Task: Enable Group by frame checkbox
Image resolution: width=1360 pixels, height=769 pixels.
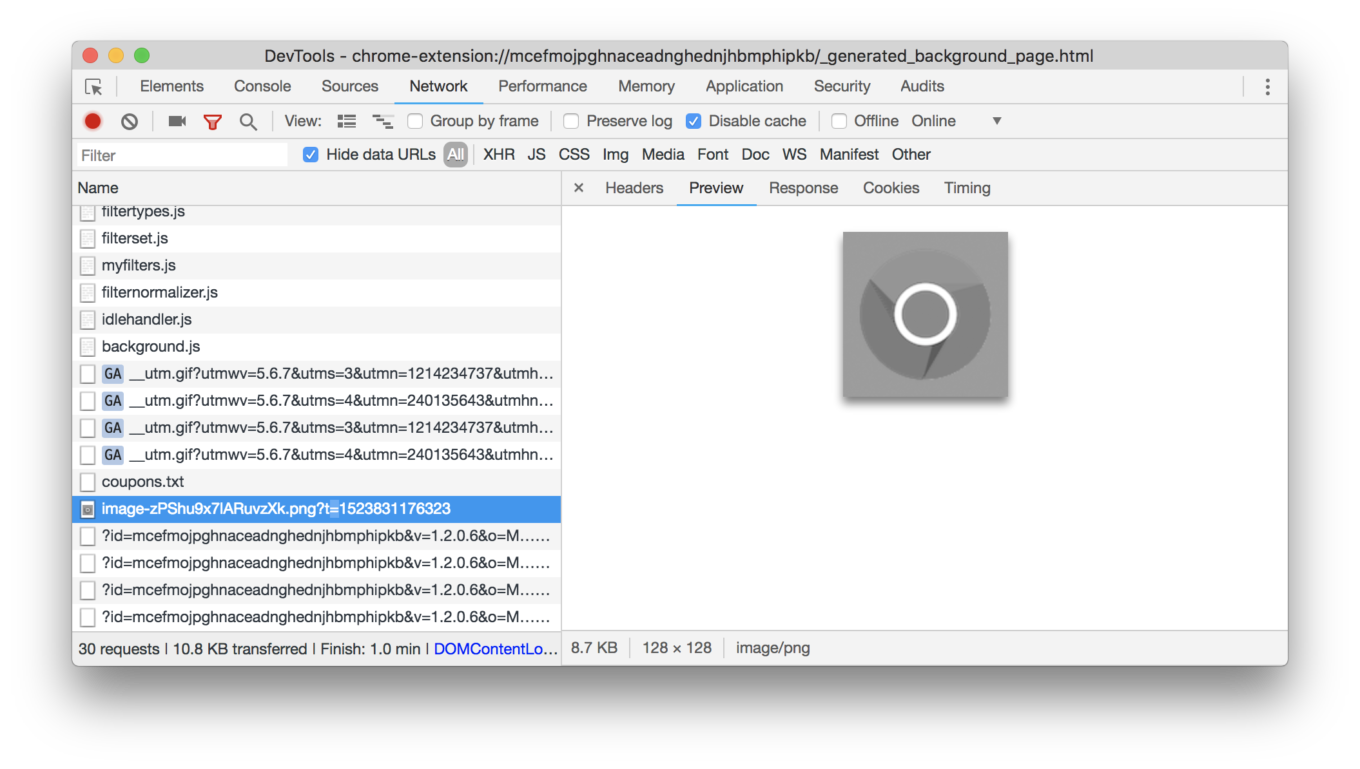Action: (x=415, y=121)
